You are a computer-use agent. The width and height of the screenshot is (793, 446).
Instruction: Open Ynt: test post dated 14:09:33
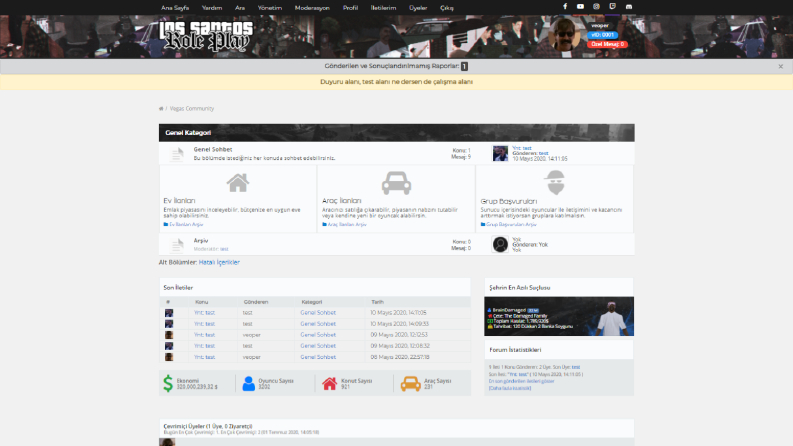click(x=204, y=324)
